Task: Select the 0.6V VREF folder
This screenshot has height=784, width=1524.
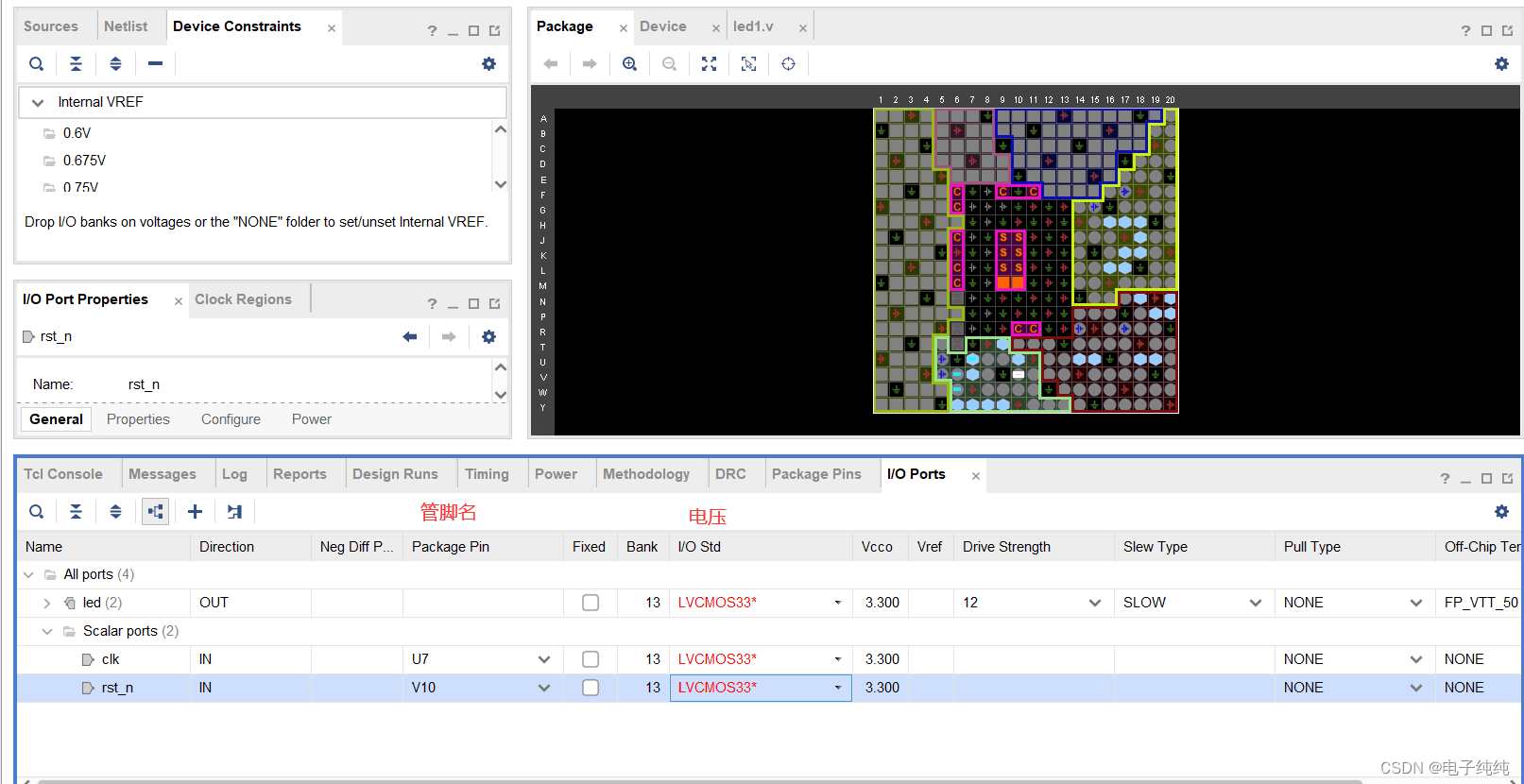Action: [77, 133]
